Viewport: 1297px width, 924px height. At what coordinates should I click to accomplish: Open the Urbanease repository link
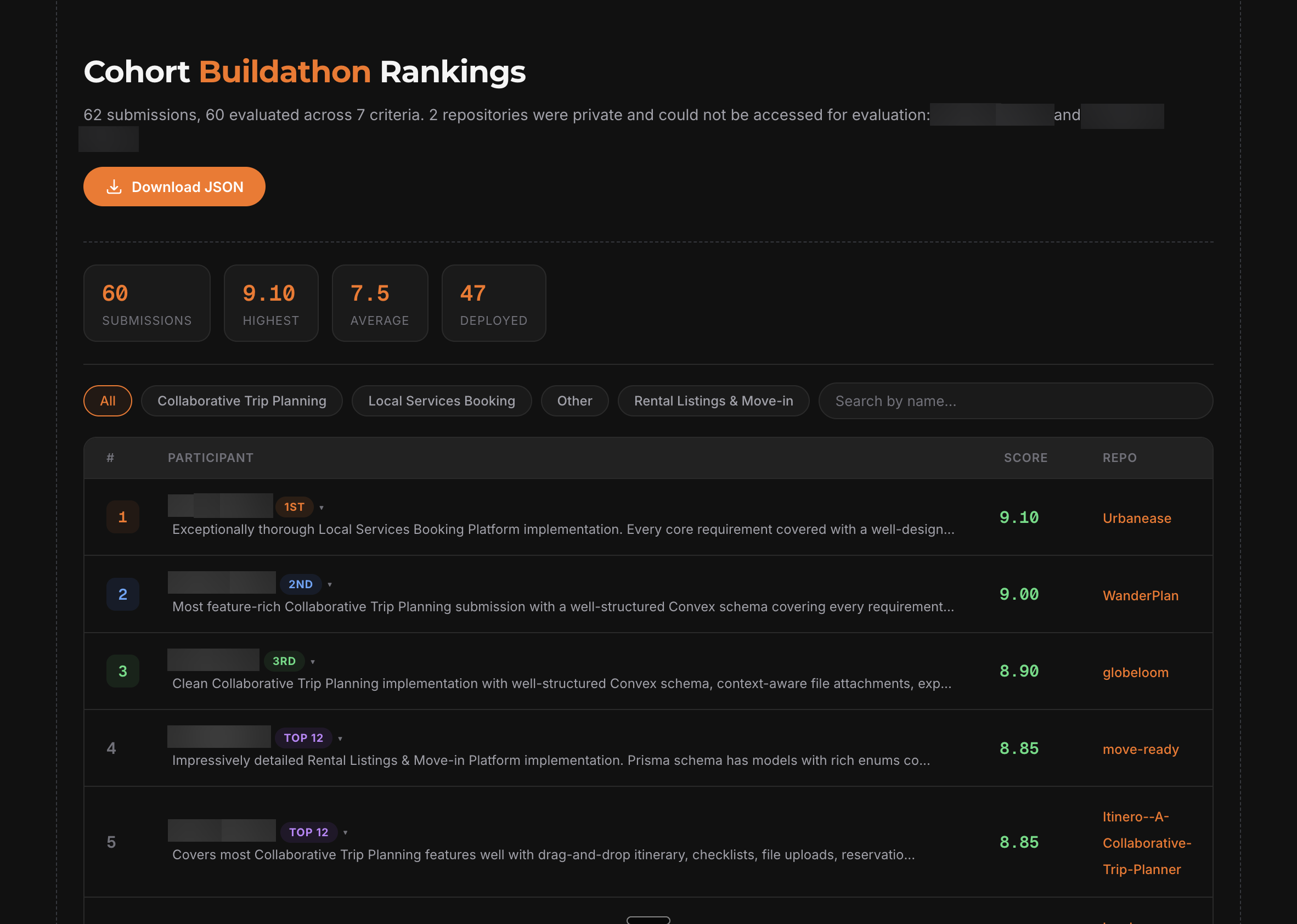point(1137,518)
